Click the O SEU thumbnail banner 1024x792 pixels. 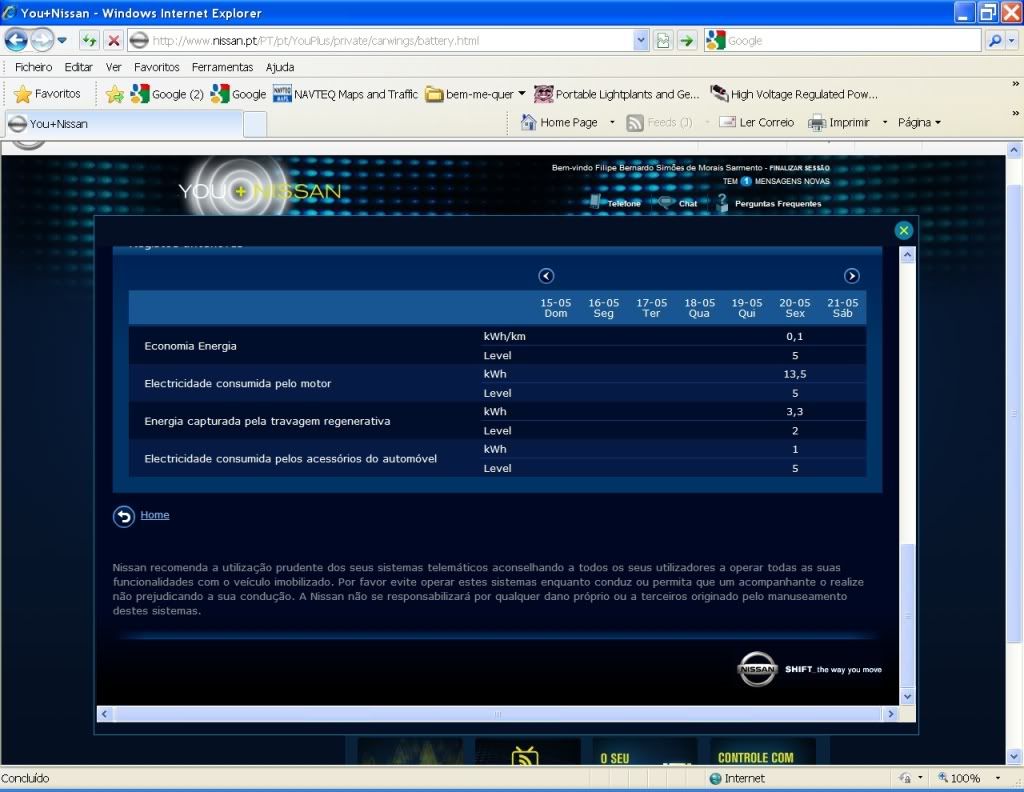(645, 752)
